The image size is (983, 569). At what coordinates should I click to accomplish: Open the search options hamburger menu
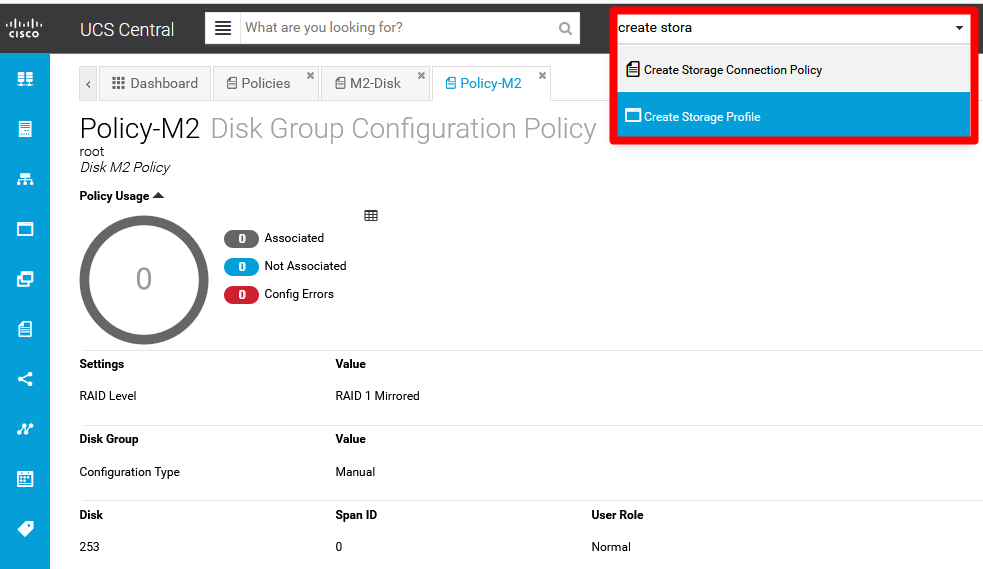[x=223, y=28]
